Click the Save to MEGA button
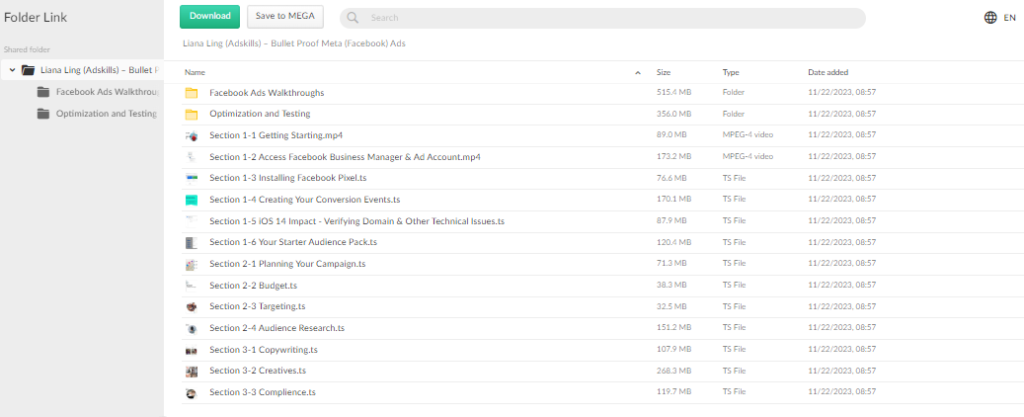The width and height of the screenshot is (1024, 417). tap(285, 17)
